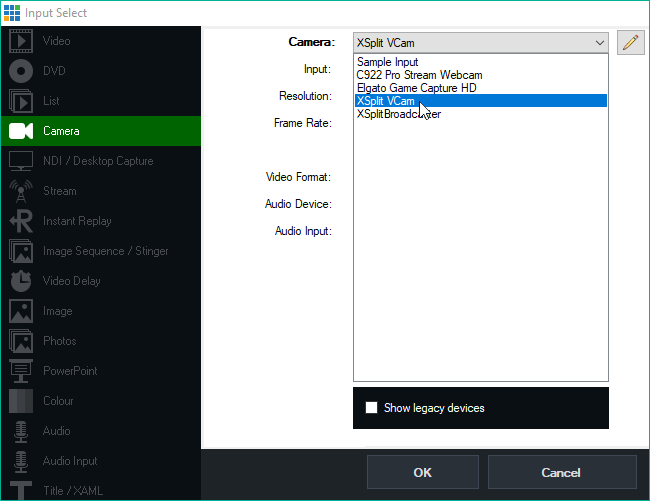The width and height of the screenshot is (650, 501).
Task: Click the Audio Device: label
Action: 298,204
